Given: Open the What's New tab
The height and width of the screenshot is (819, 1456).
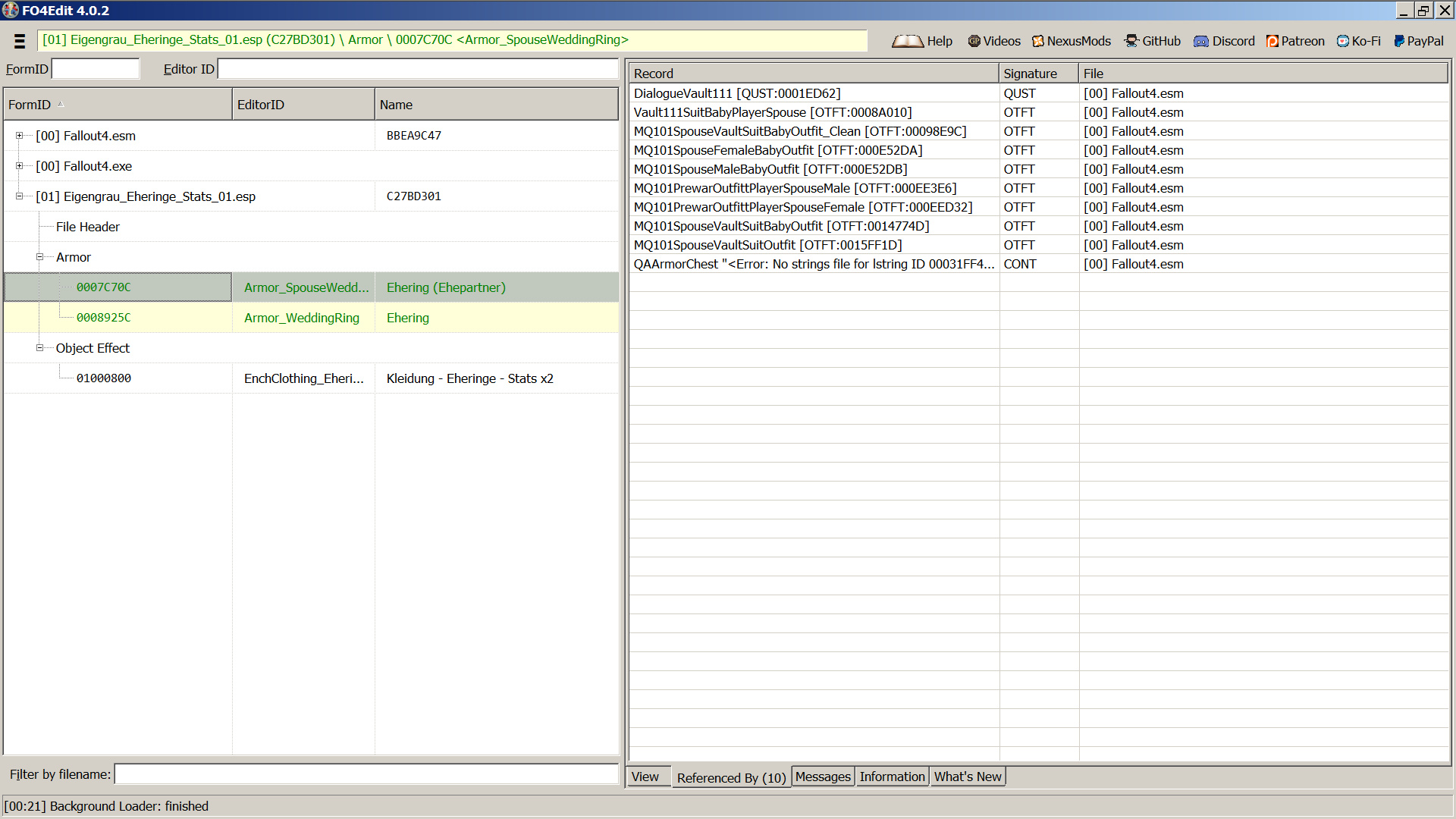Looking at the screenshot, I should coord(968,777).
